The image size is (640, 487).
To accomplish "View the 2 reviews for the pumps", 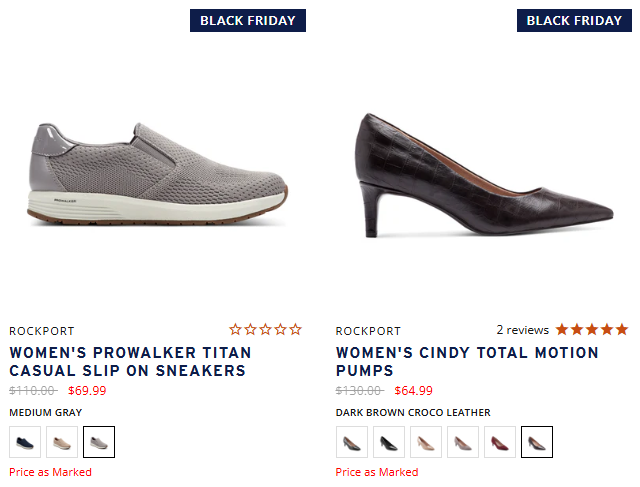I will click(522, 330).
